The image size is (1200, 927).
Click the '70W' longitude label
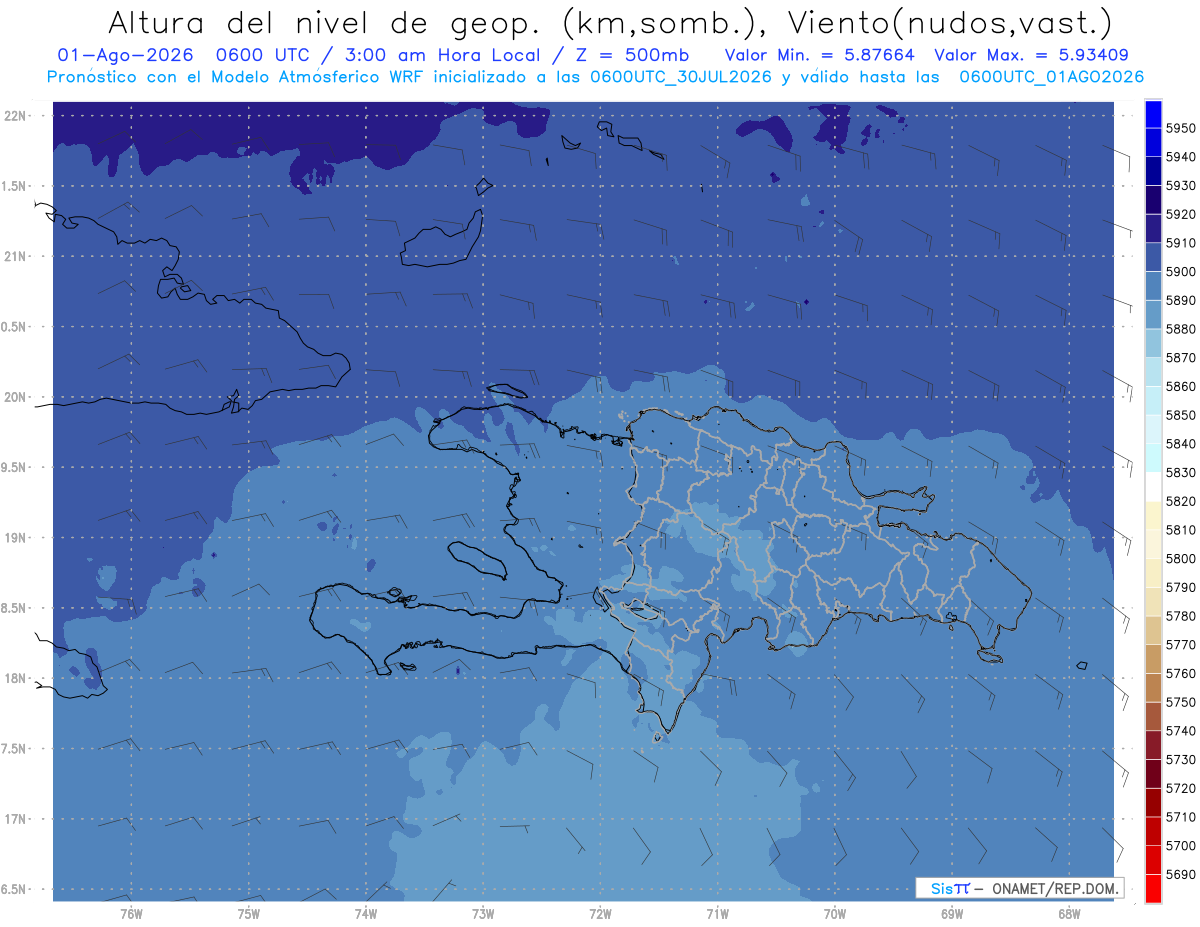pos(835,914)
